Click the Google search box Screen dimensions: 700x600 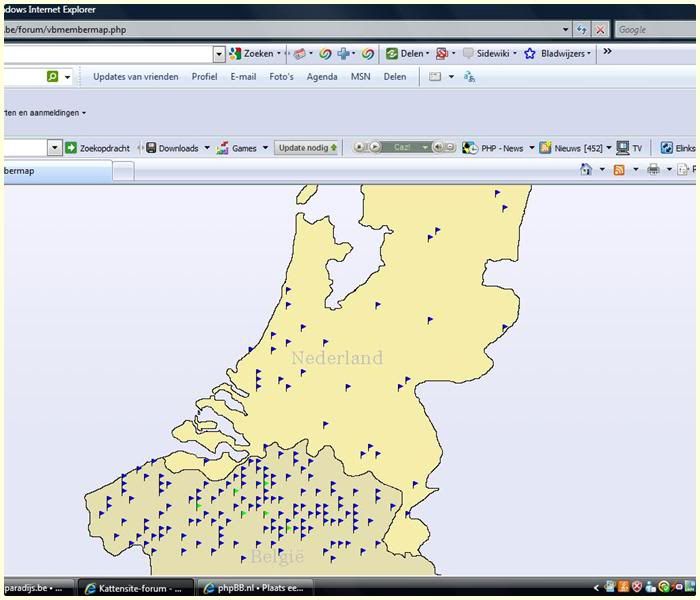655,30
